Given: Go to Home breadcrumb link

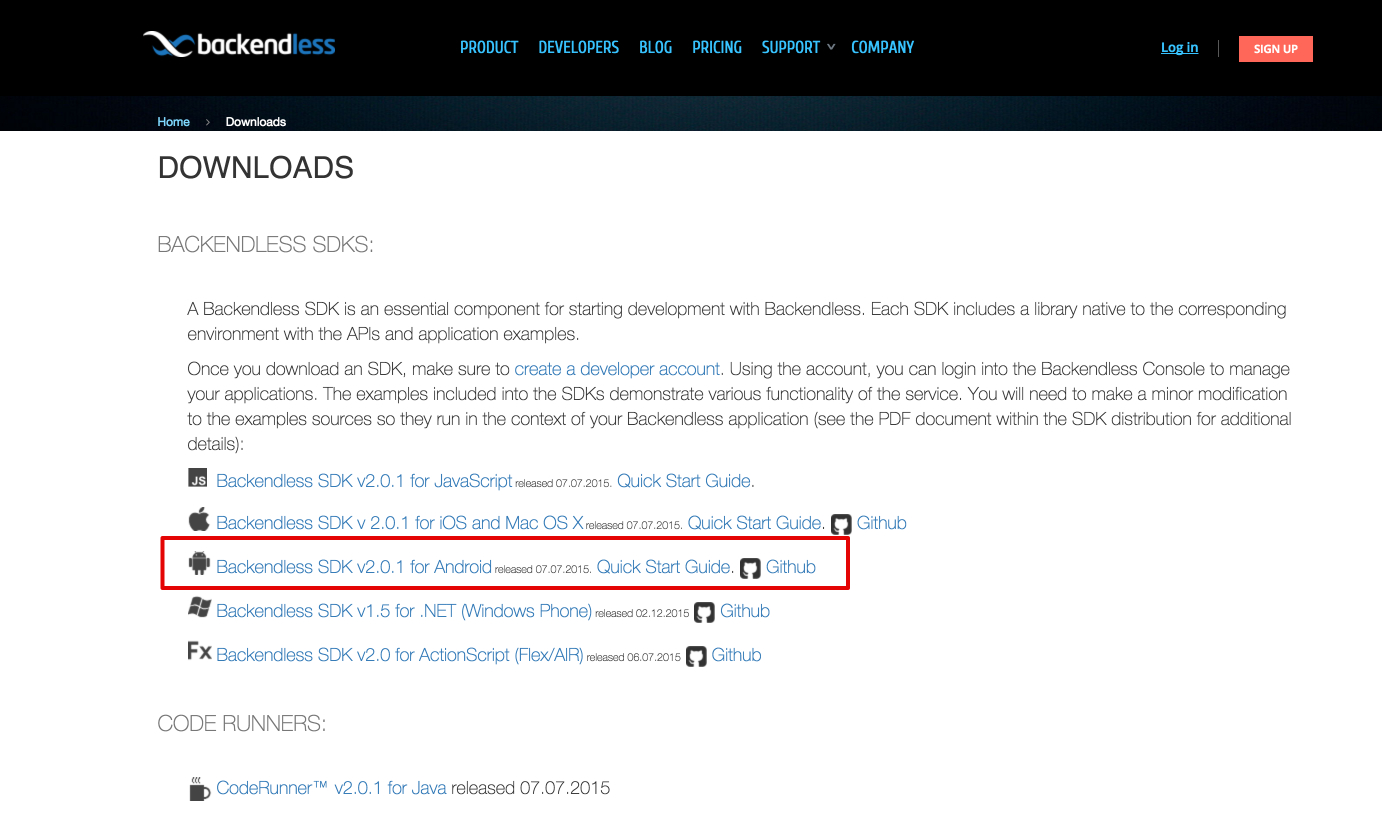Looking at the screenshot, I should pyautogui.click(x=173, y=121).
